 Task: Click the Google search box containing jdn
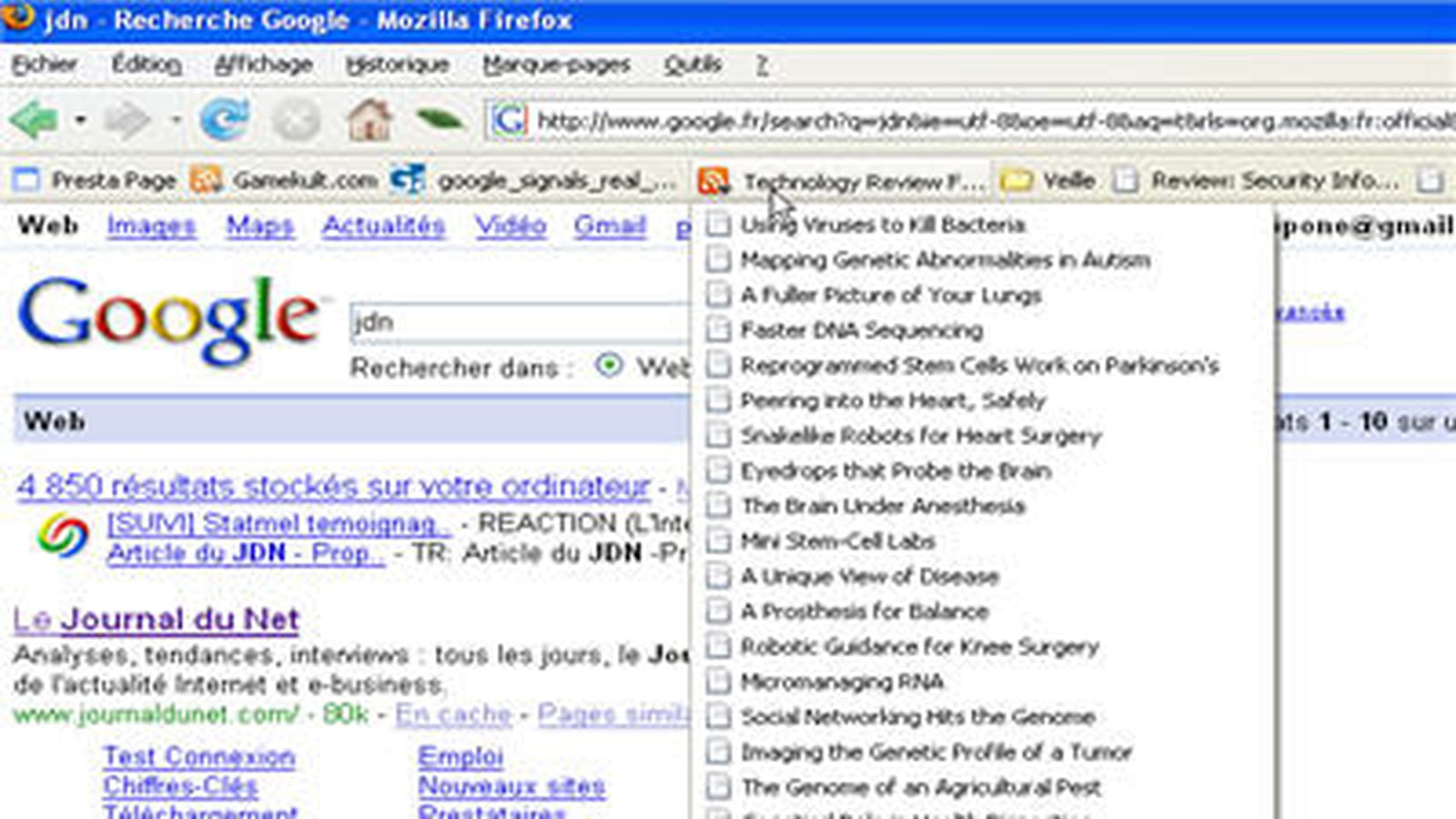point(521,322)
